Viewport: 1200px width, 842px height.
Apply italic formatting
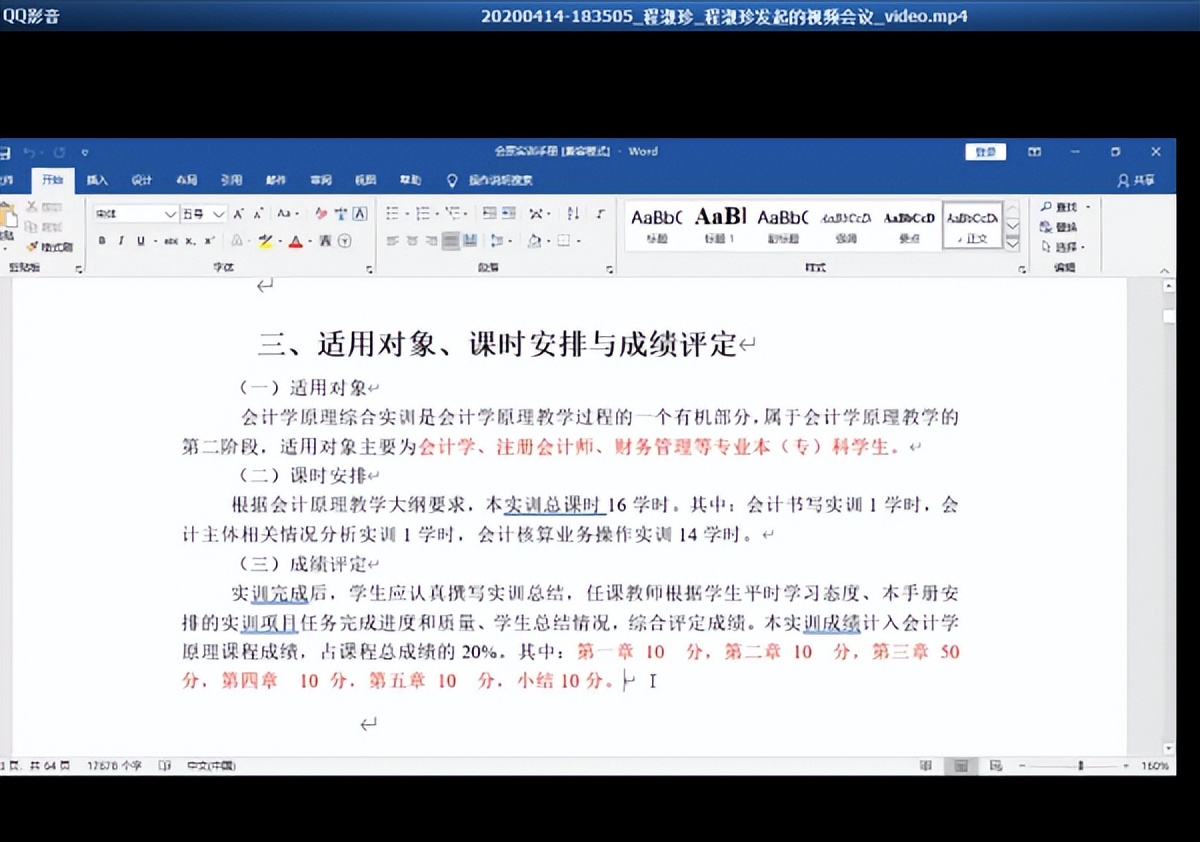121,240
